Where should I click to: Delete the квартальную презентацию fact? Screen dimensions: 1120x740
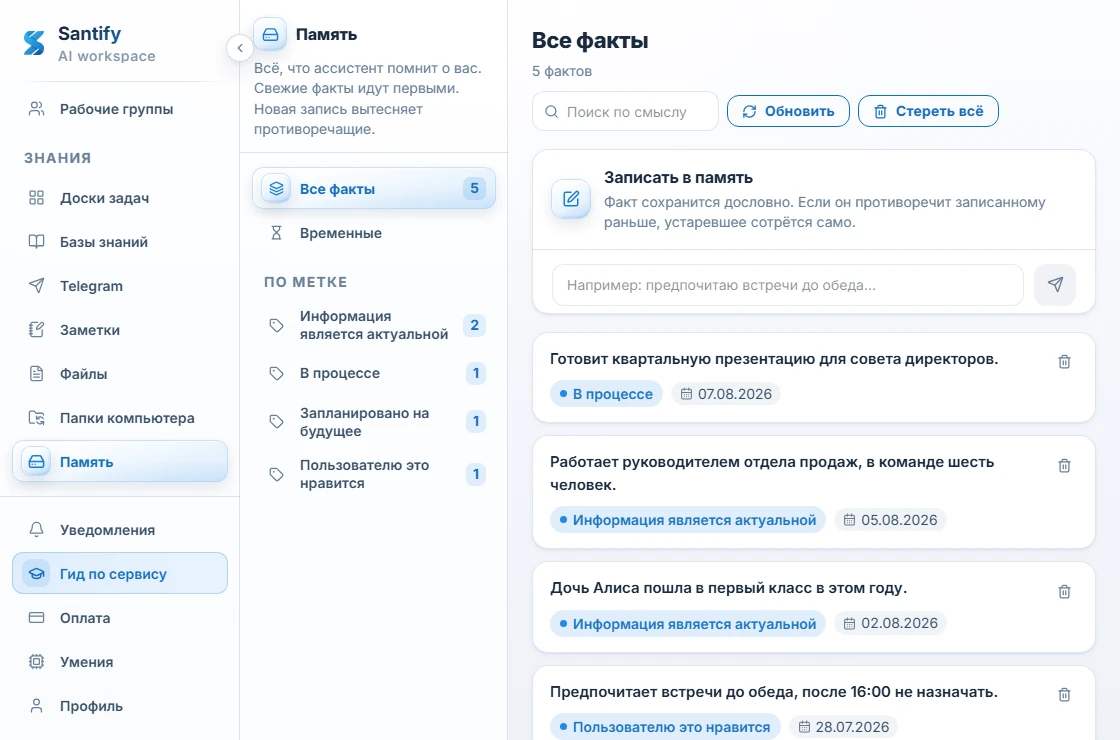1064,362
